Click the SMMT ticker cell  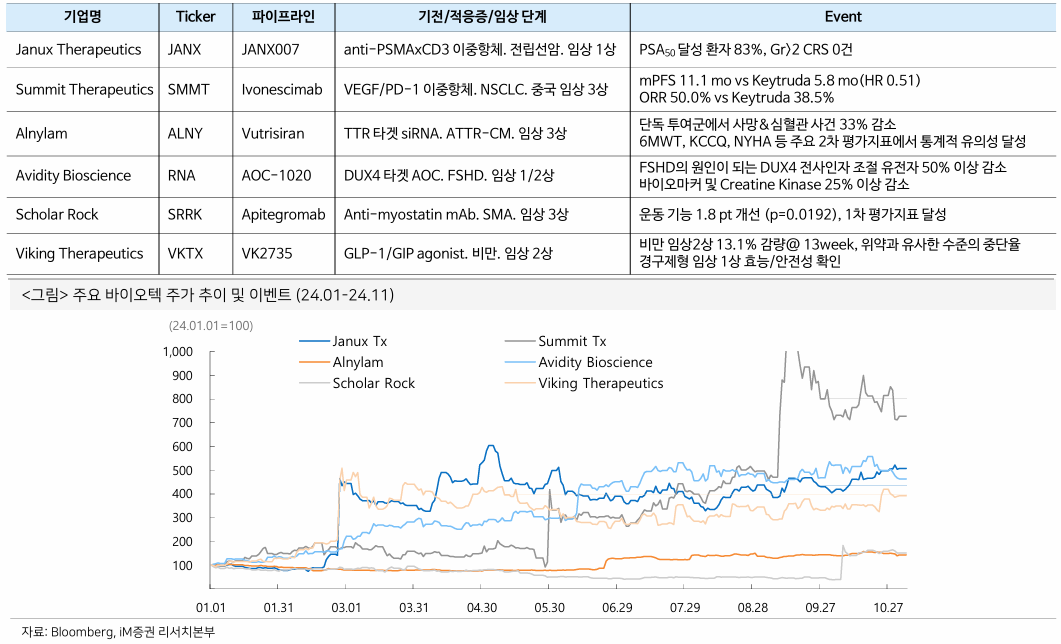[189, 89]
